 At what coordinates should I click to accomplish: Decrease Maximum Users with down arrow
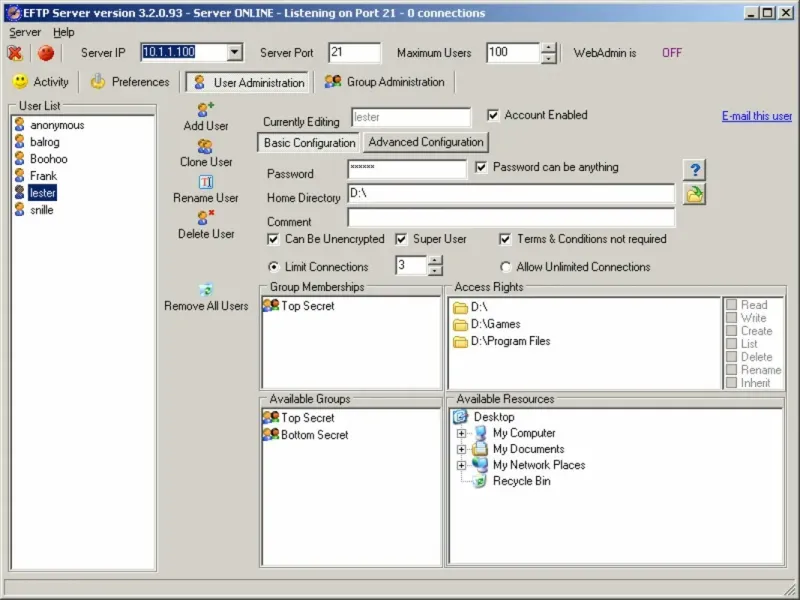(548, 58)
